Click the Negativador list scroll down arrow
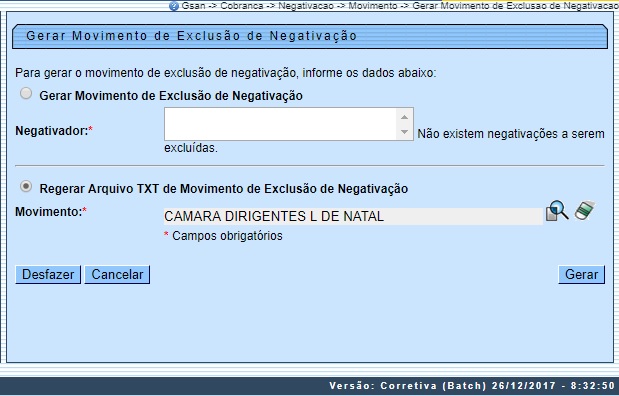 click(x=404, y=132)
